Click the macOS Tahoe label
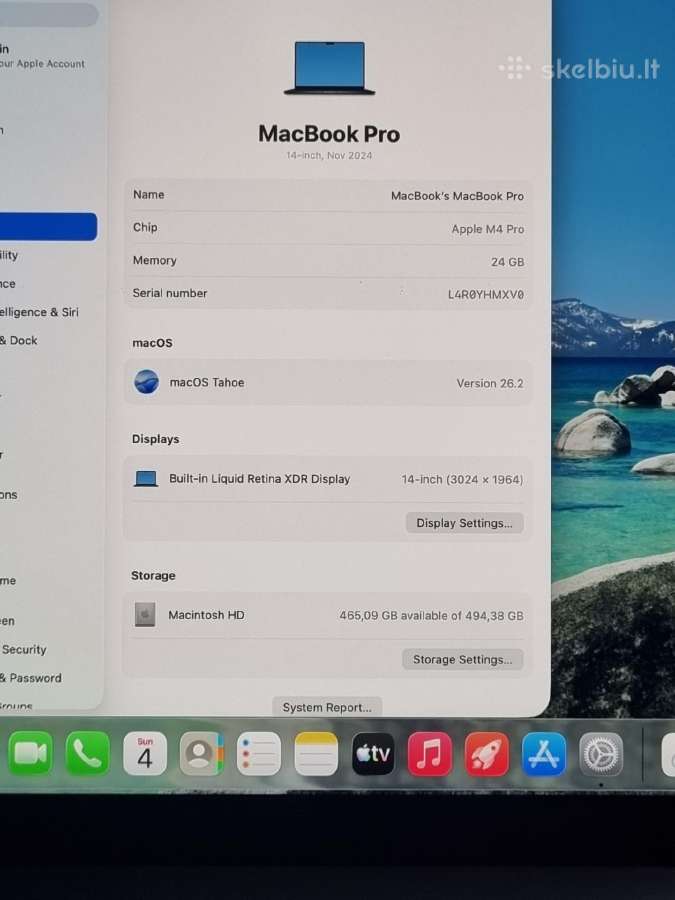 click(x=207, y=382)
